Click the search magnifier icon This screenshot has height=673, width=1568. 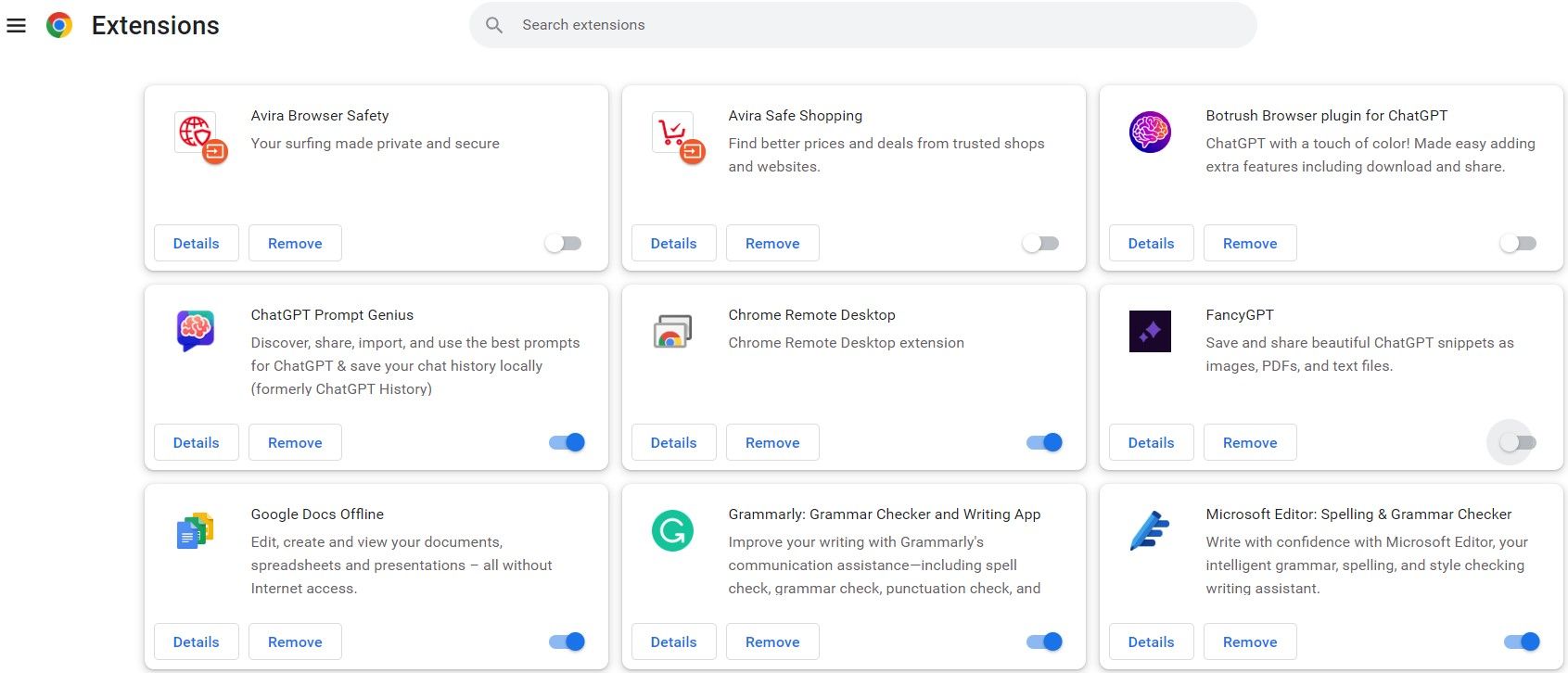click(x=494, y=26)
